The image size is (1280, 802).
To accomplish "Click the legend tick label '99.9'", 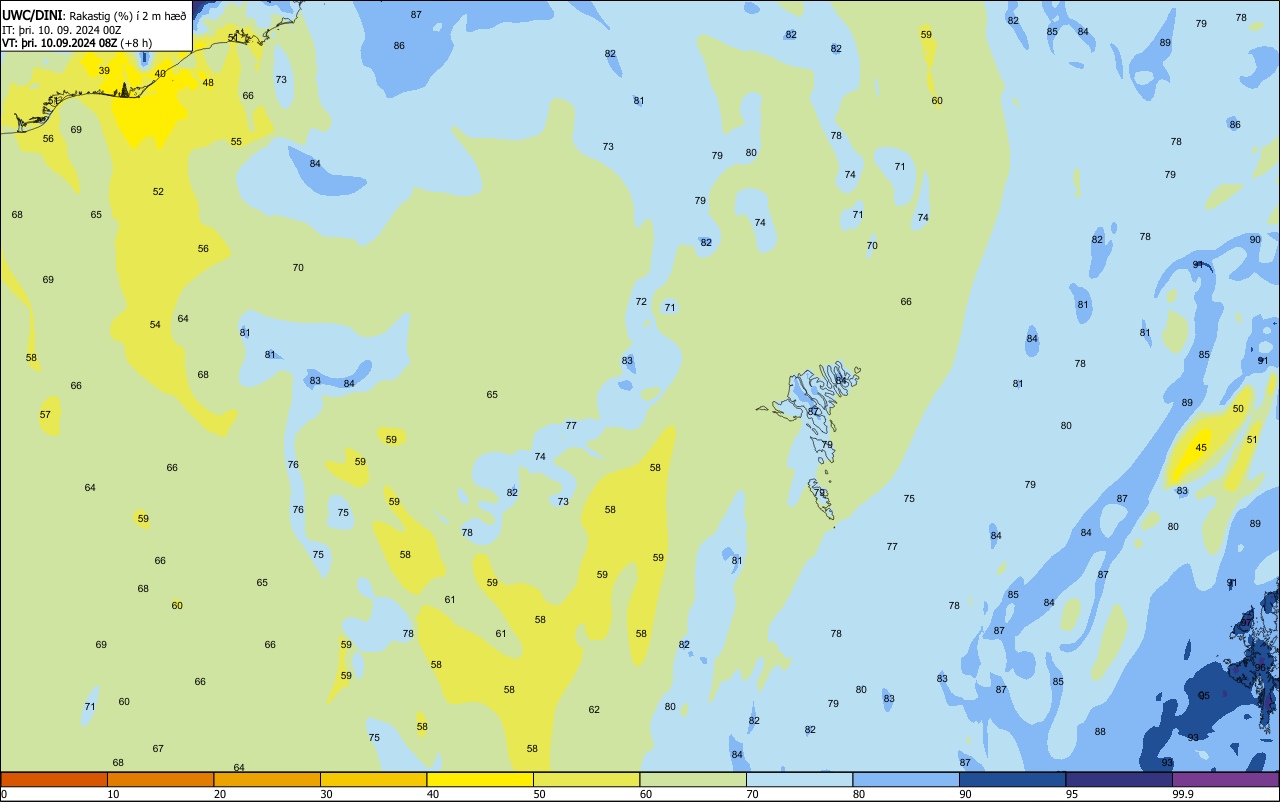I will pos(1183,794).
